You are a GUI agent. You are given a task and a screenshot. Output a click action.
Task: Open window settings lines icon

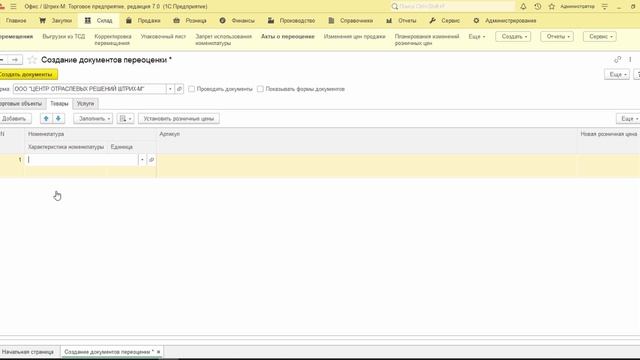click(605, 7)
